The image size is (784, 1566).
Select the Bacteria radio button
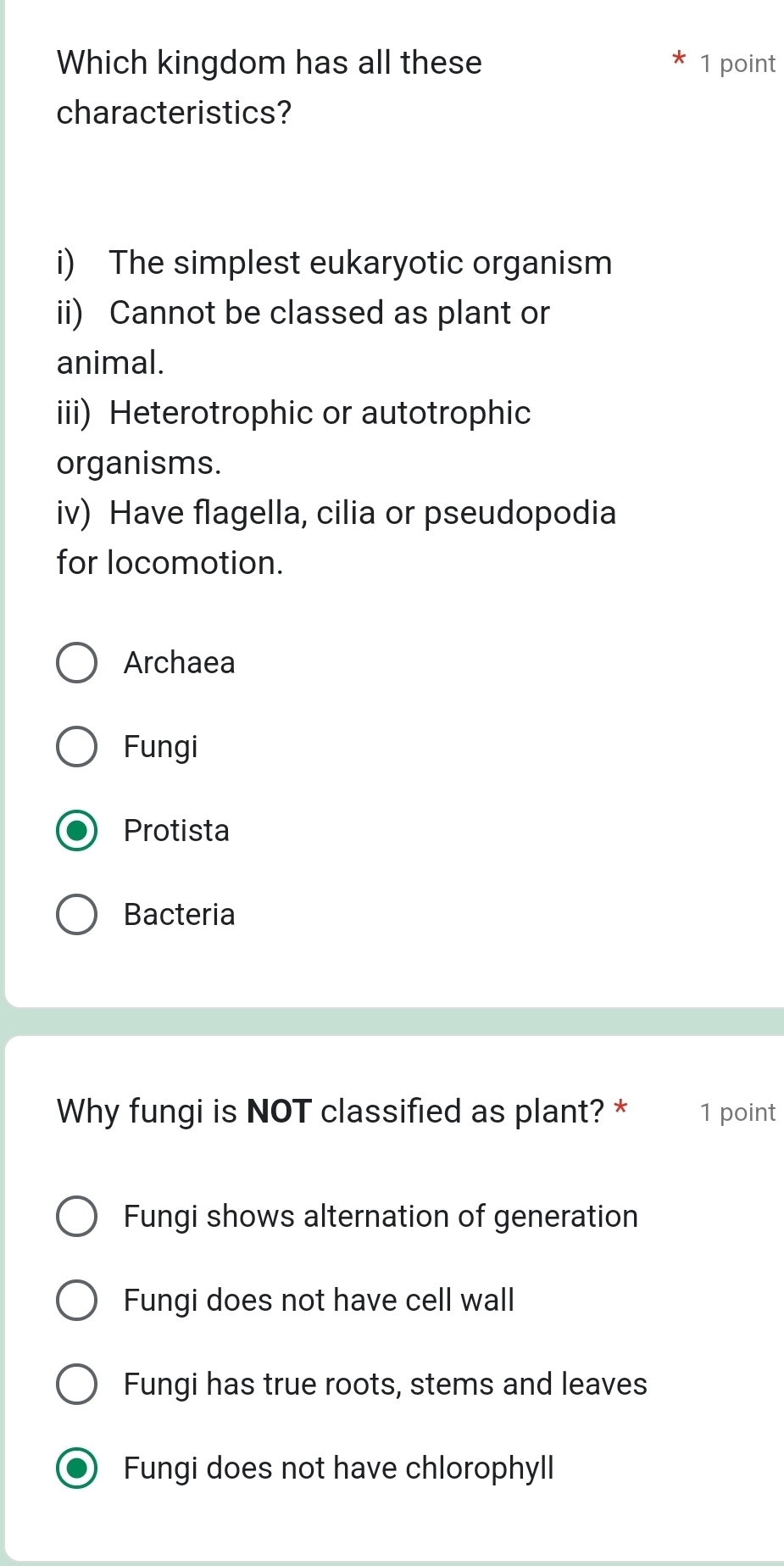76,914
